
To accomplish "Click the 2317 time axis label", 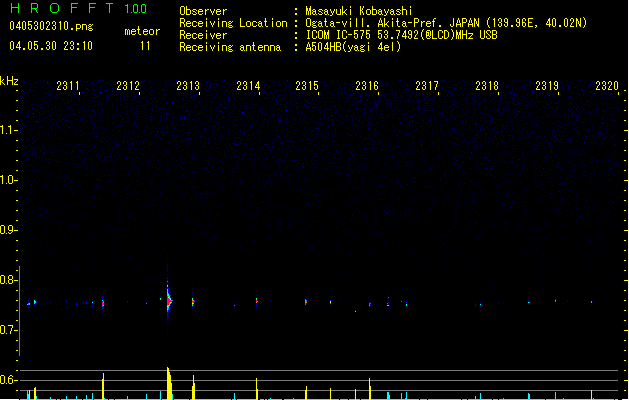I will click(x=427, y=86).
